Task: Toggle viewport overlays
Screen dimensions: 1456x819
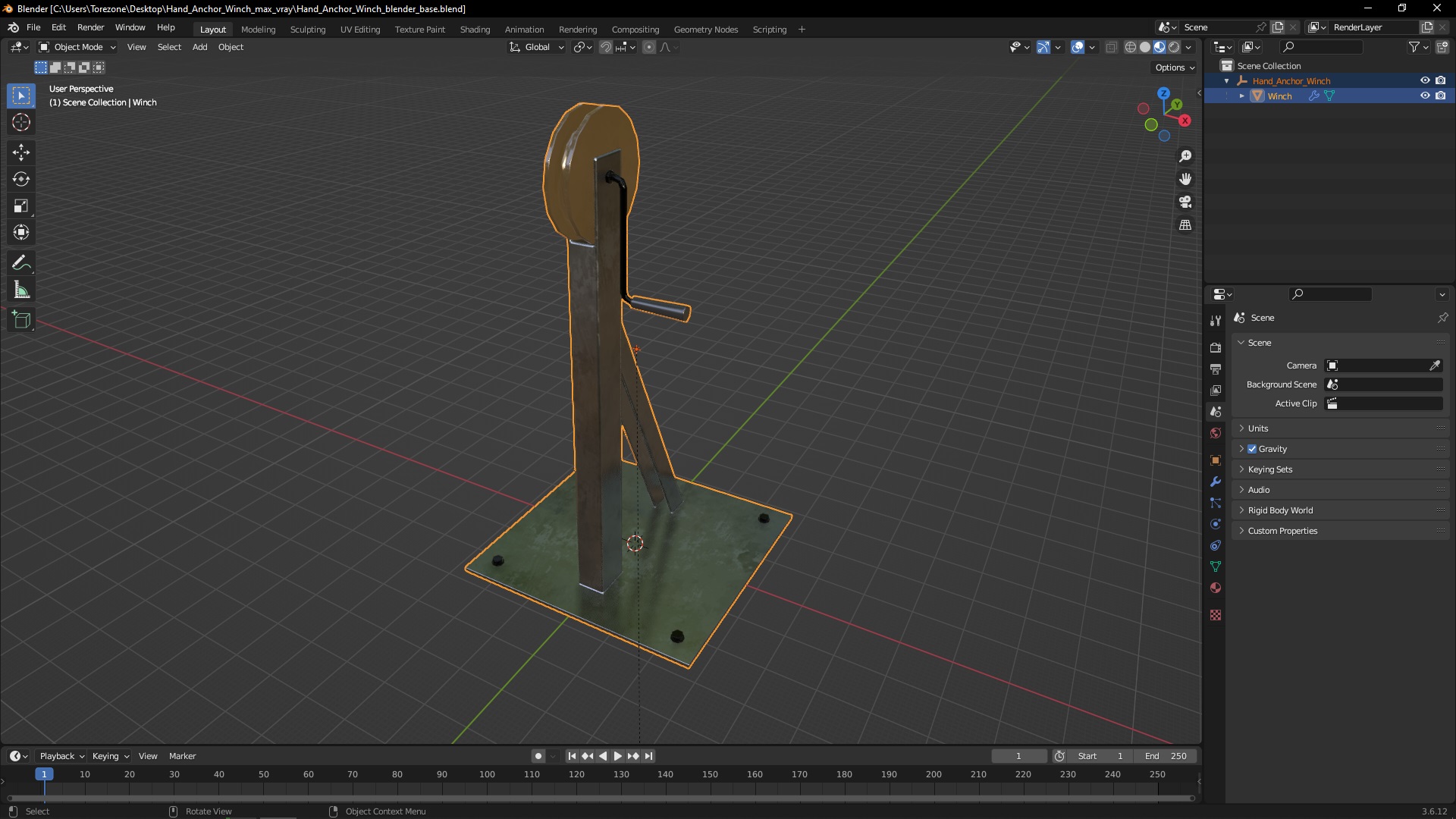Action: point(1078,47)
